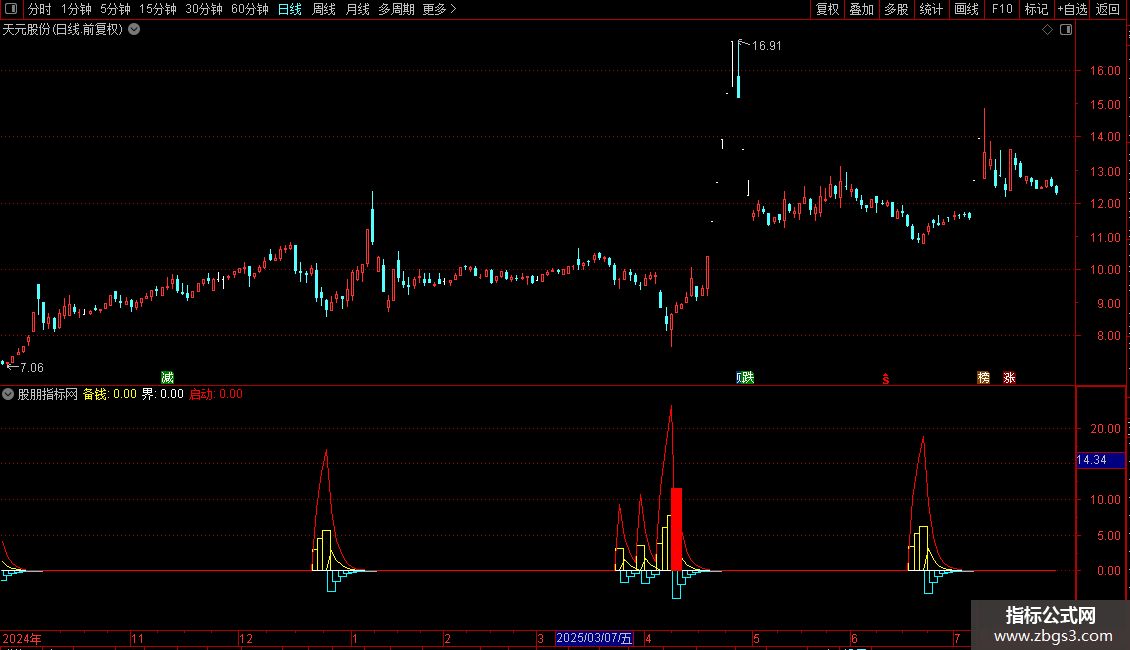Image resolution: width=1130 pixels, height=650 pixels.
Task: Click month 5 on the time axis
Action: coord(756,638)
